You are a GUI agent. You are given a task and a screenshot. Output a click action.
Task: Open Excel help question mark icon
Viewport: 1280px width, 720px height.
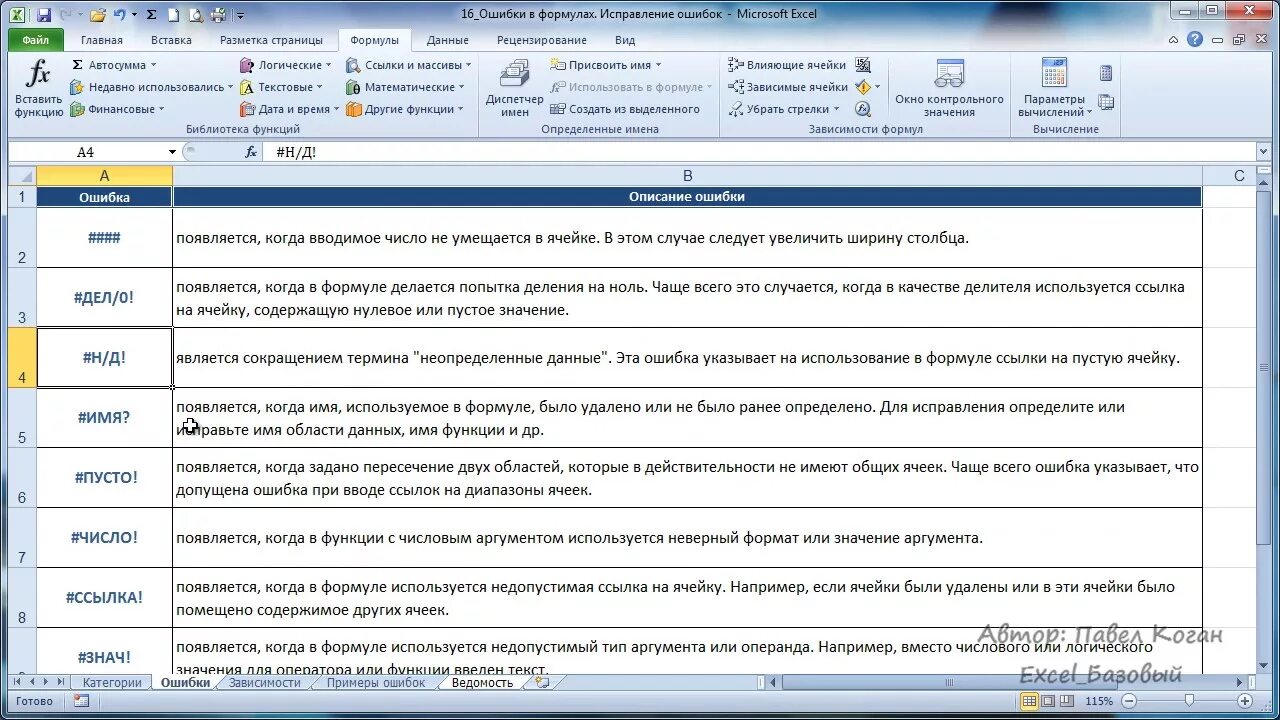[x=1195, y=40]
